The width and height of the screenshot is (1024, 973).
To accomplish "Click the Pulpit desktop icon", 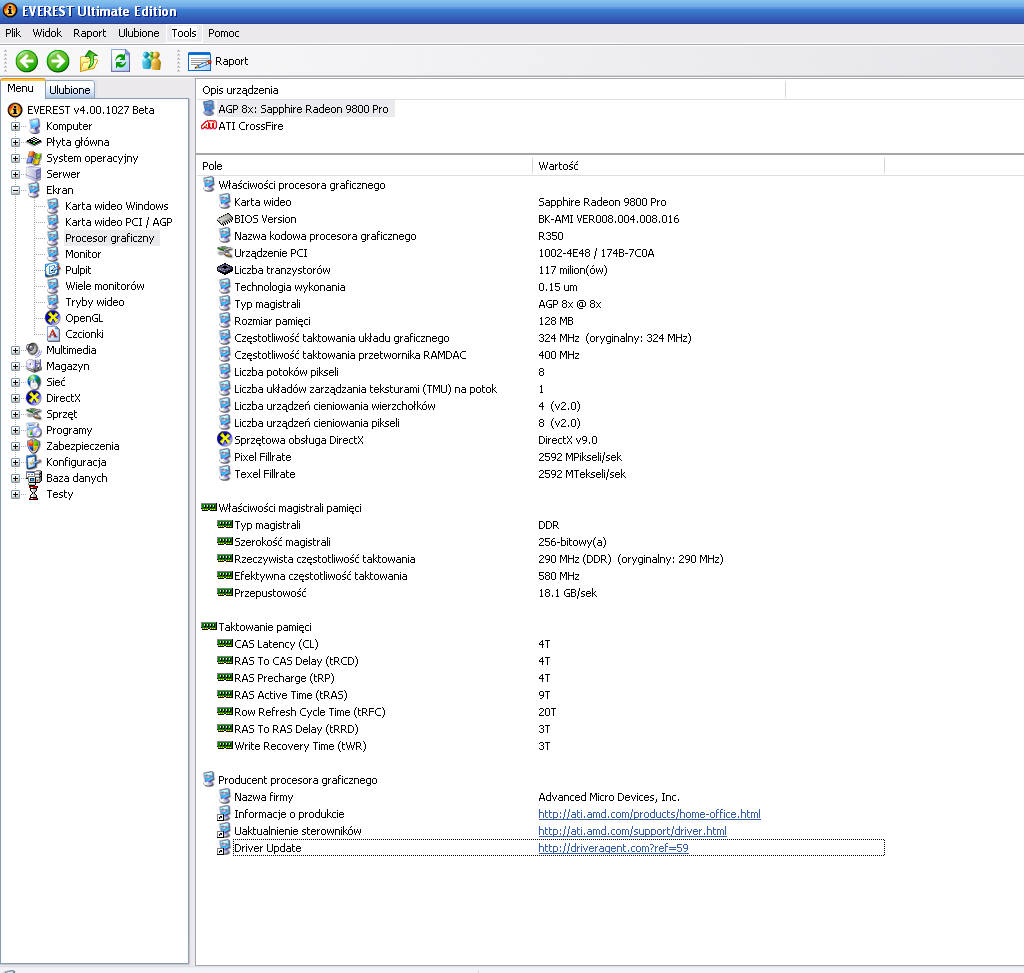I will 52,270.
